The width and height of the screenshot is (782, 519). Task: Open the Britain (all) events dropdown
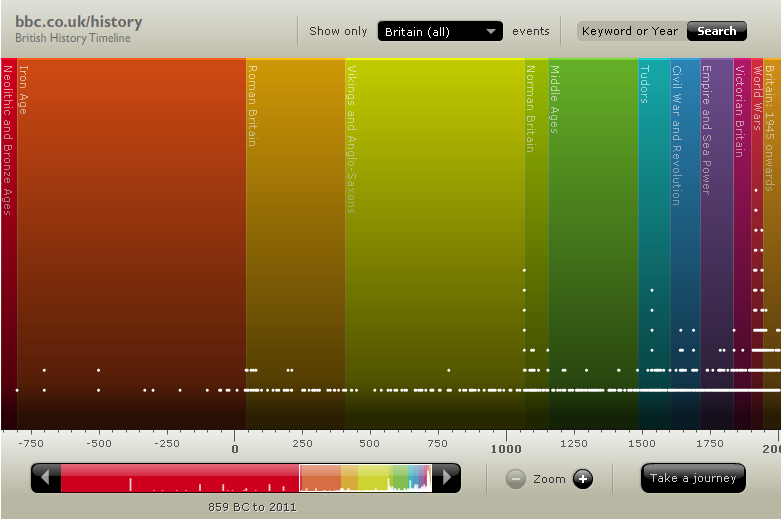pyautogui.click(x=440, y=31)
